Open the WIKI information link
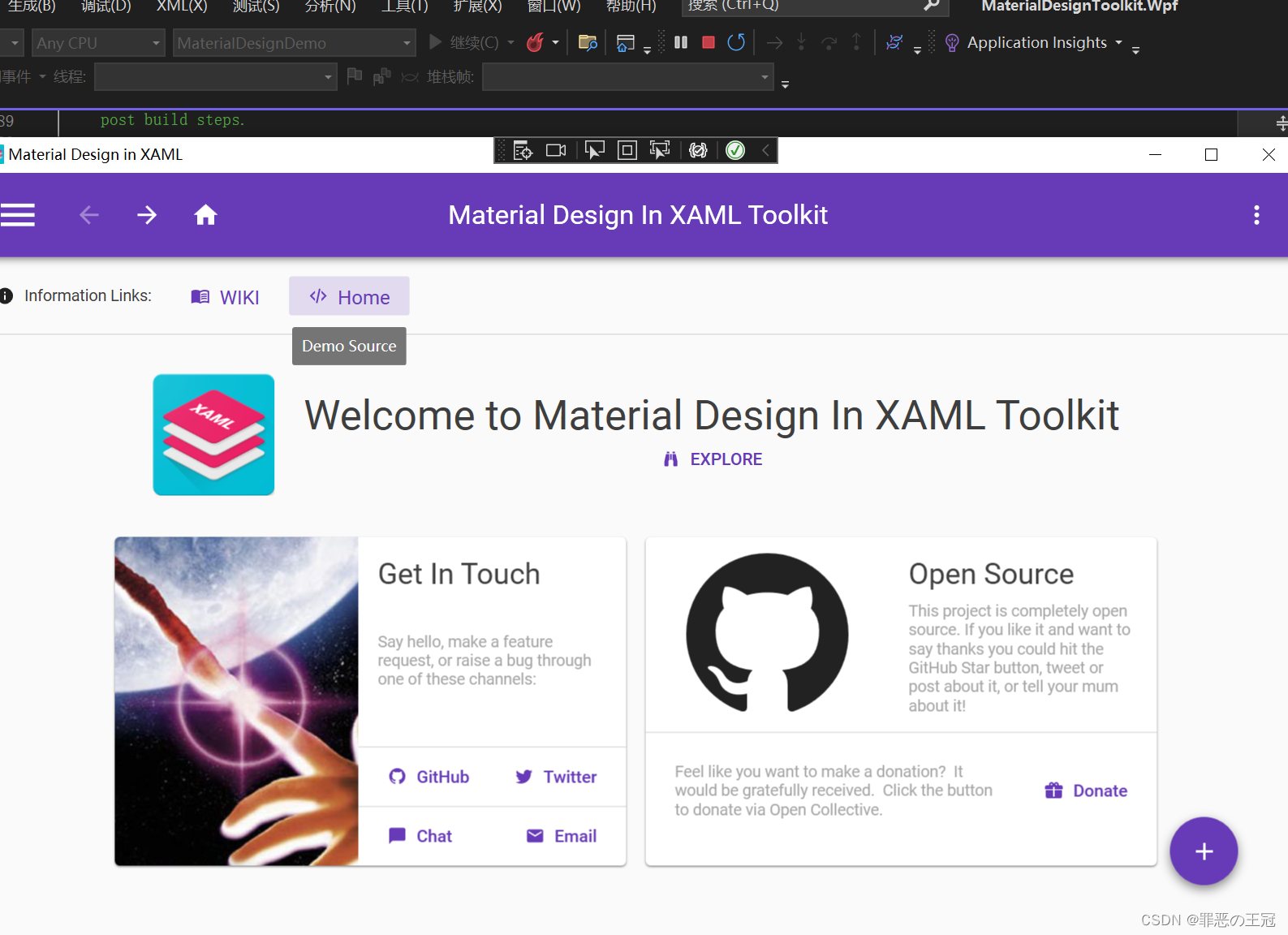The height and width of the screenshot is (935, 1288). click(x=226, y=297)
